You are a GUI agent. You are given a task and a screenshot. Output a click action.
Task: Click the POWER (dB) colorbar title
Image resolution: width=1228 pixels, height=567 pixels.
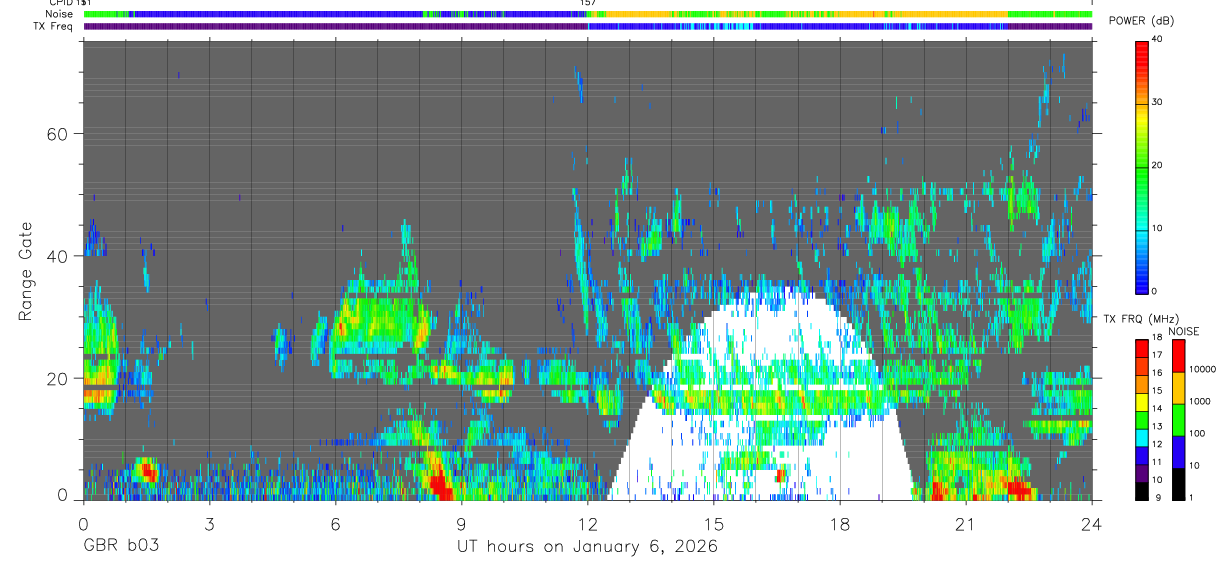click(1141, 21)
